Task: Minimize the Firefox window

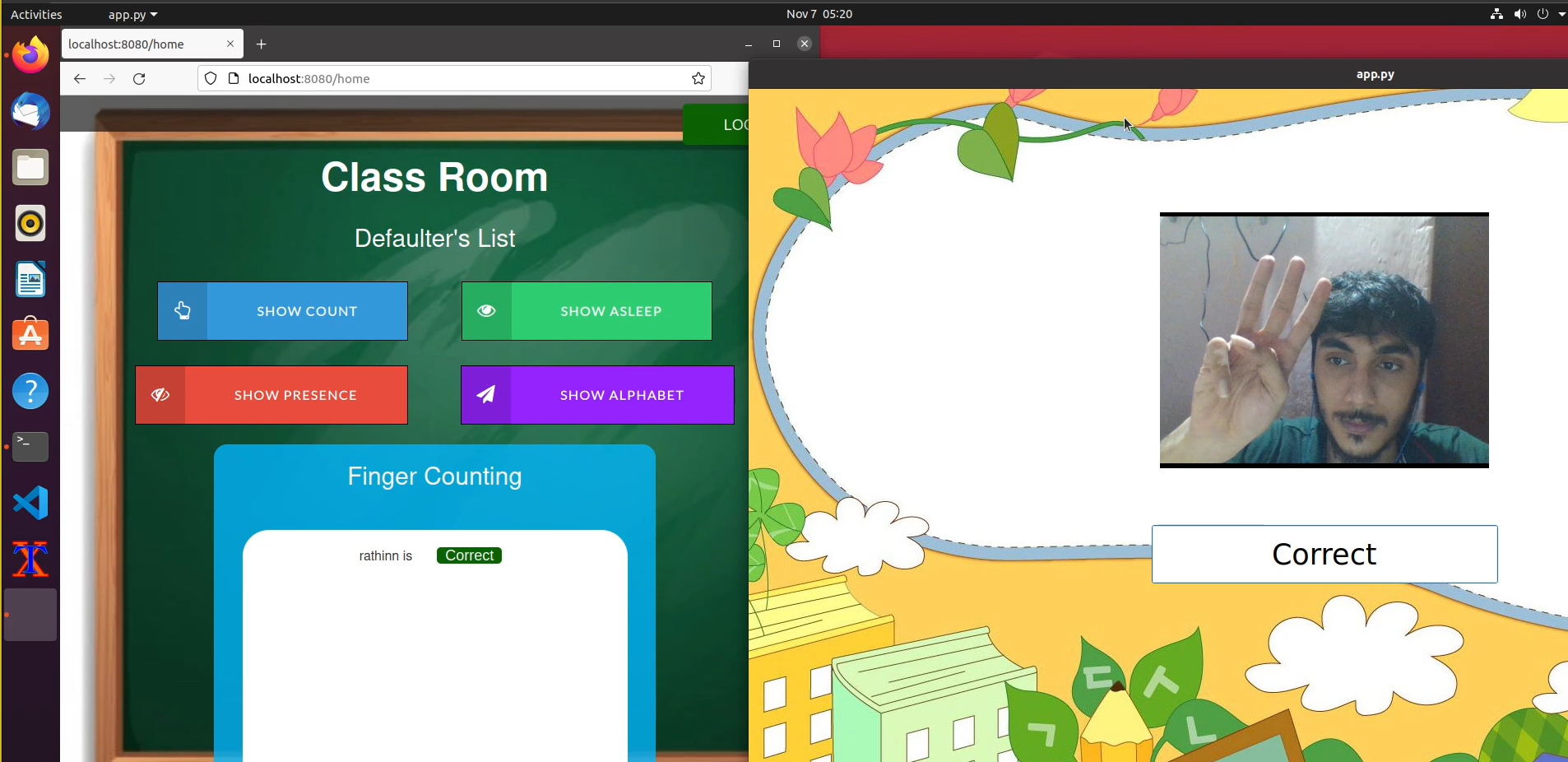Action: point(749,44)
